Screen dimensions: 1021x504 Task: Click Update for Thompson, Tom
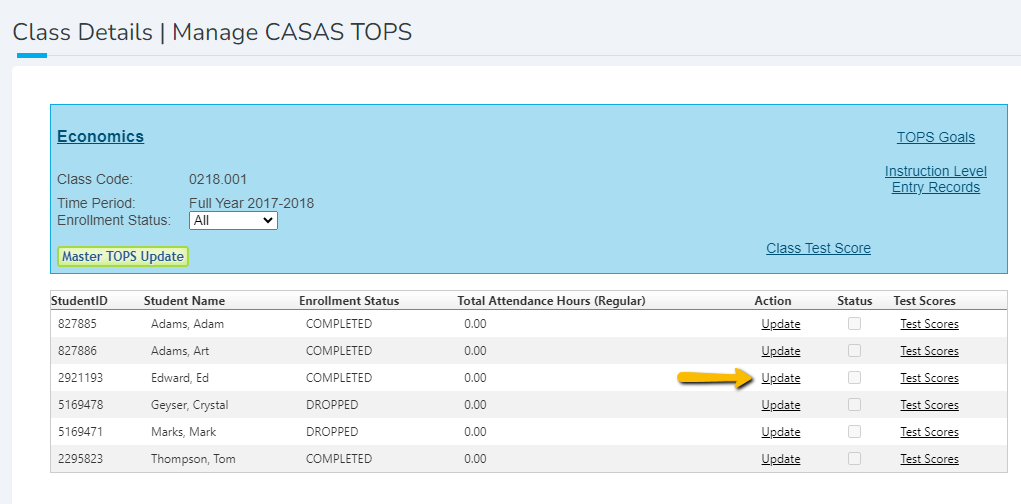[781, 459]
